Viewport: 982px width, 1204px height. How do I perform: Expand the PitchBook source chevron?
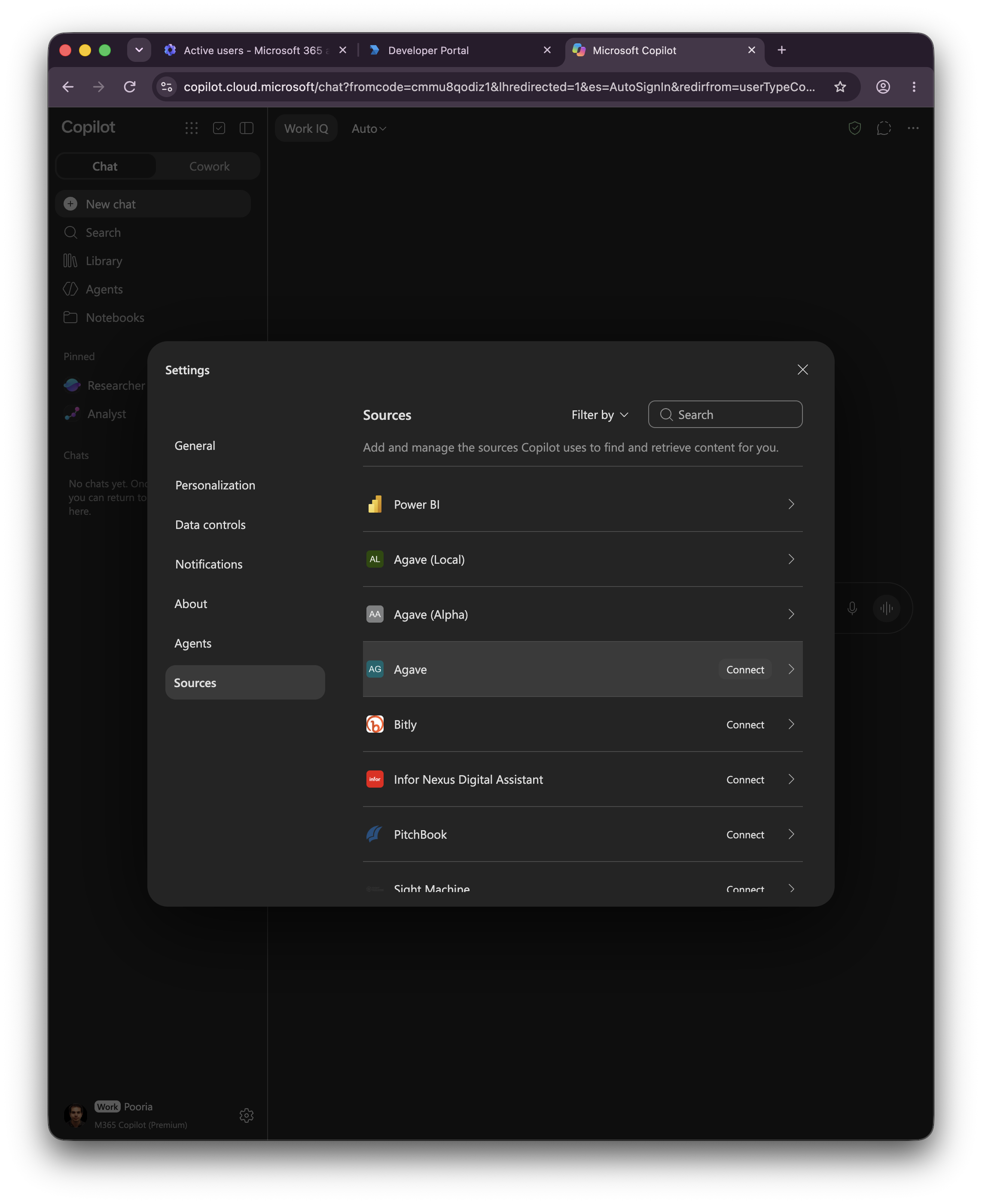click(791, 834)
